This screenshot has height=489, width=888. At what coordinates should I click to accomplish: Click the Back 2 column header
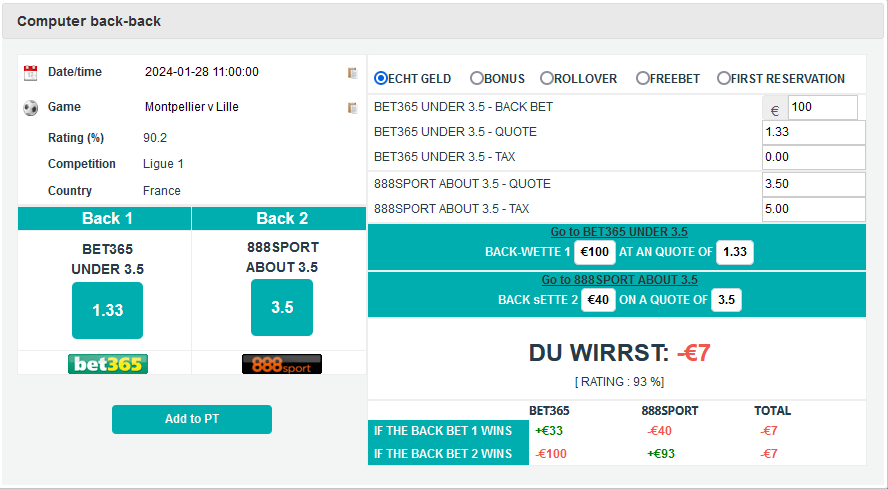279,219
